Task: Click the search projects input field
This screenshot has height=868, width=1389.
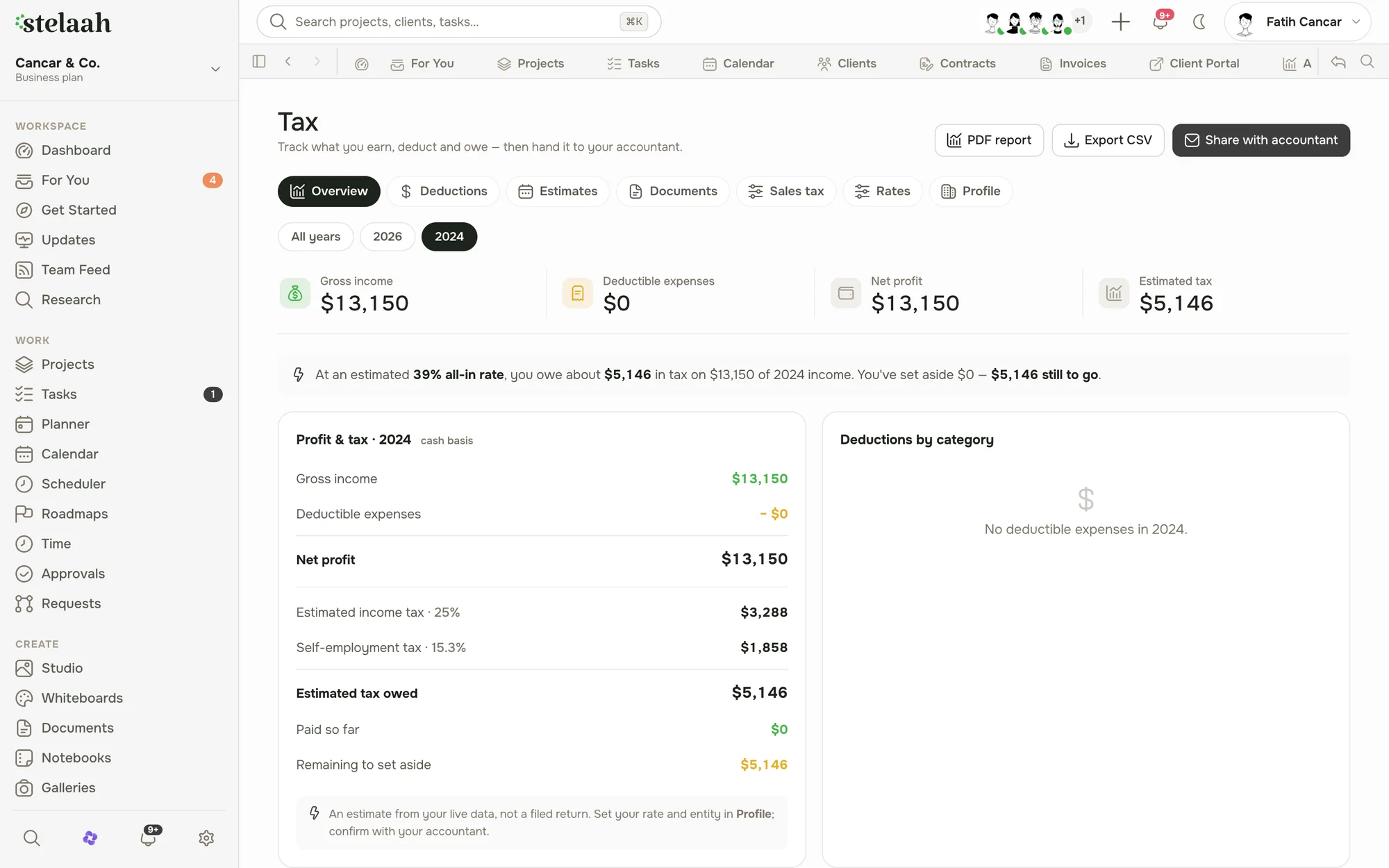Action: 458,22
